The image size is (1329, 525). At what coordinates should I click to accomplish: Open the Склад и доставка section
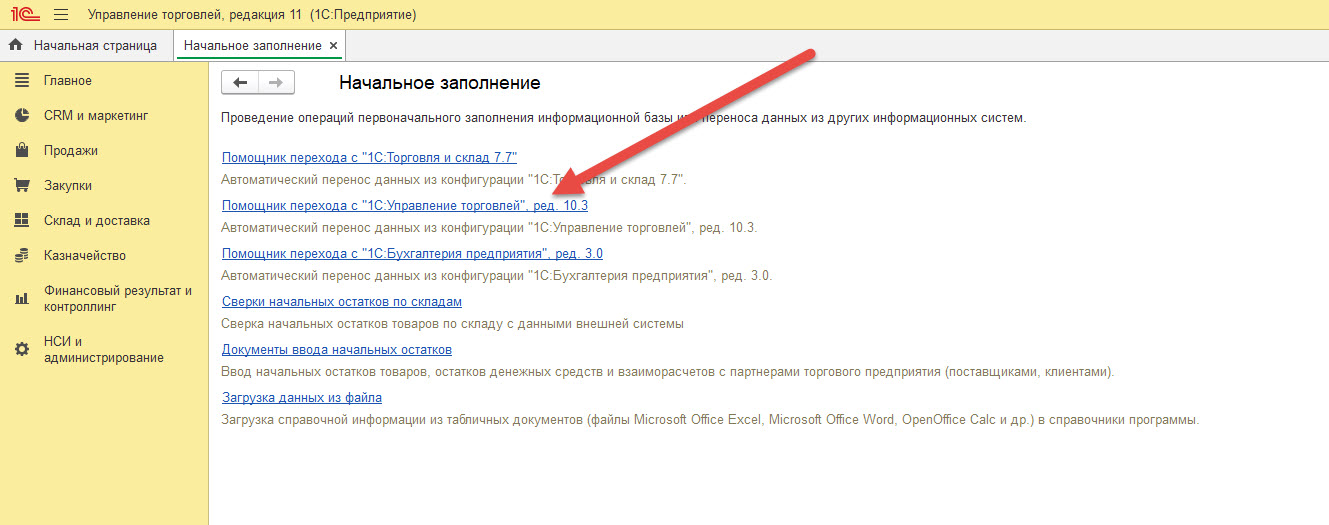click(97, 221)
